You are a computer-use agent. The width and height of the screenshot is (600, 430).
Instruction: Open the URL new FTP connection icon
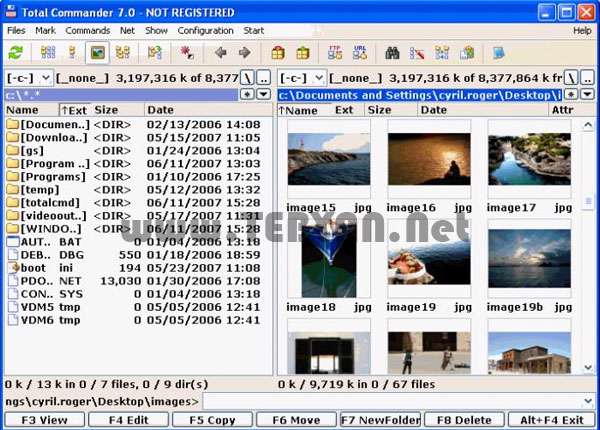point(359,52)
